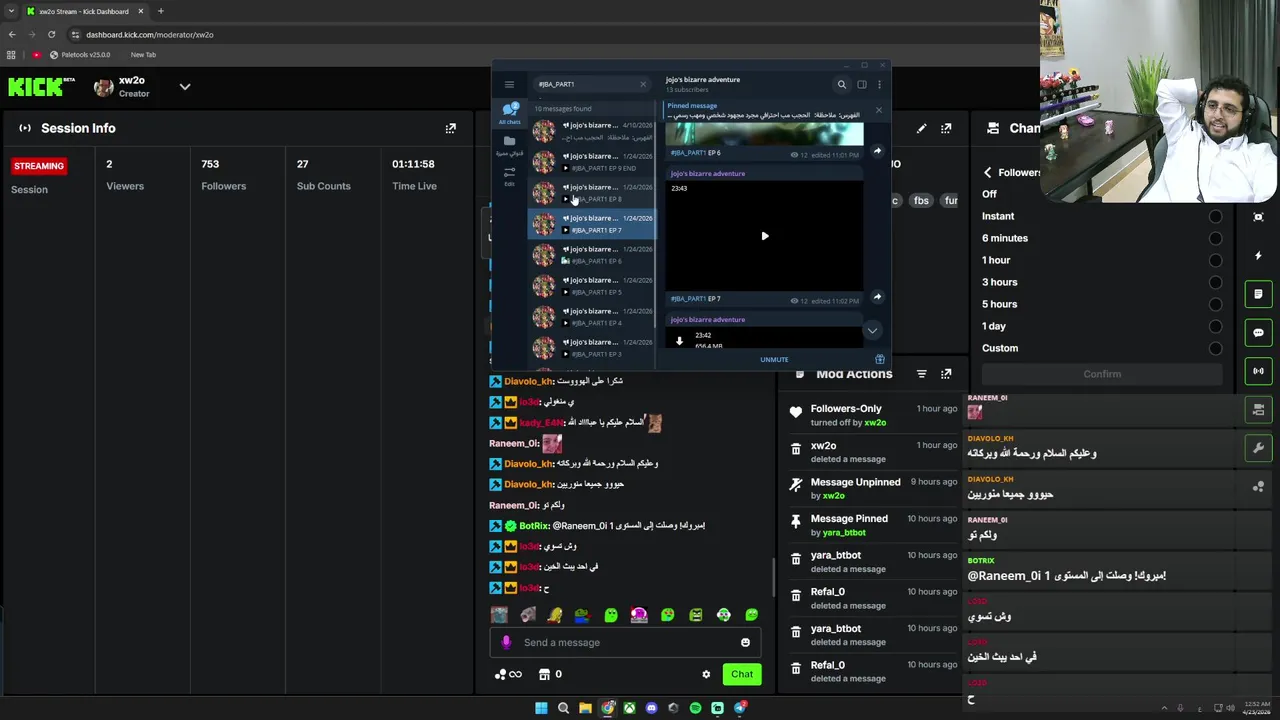Select Edit folders icon in Telegram sidebar
The height and width of the screenshot is (720, 1280).
tap(509, 175)
